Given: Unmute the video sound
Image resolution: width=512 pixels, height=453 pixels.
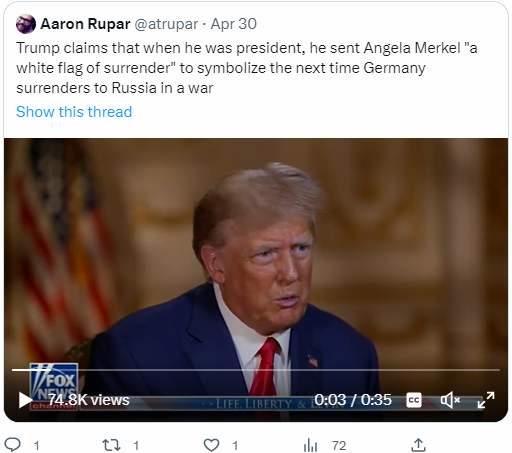Looking at the screenshot, I should tap(450, 400).
